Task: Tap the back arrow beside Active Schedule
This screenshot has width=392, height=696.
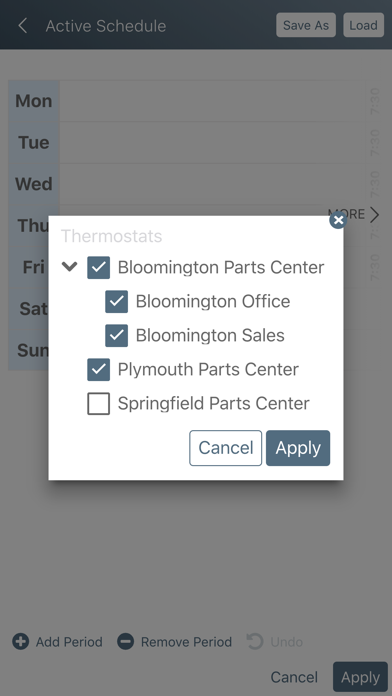Action: click(23, 26)
